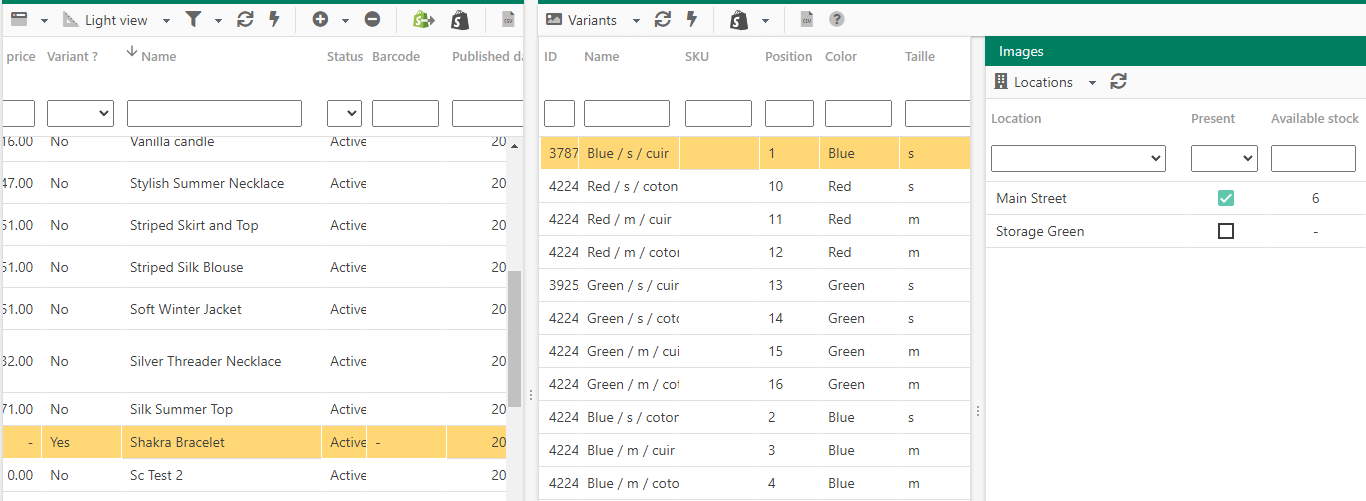Sort by the Barcode column header
Image resolution: width=1366 pixels, height=501 pixels.
396,57
